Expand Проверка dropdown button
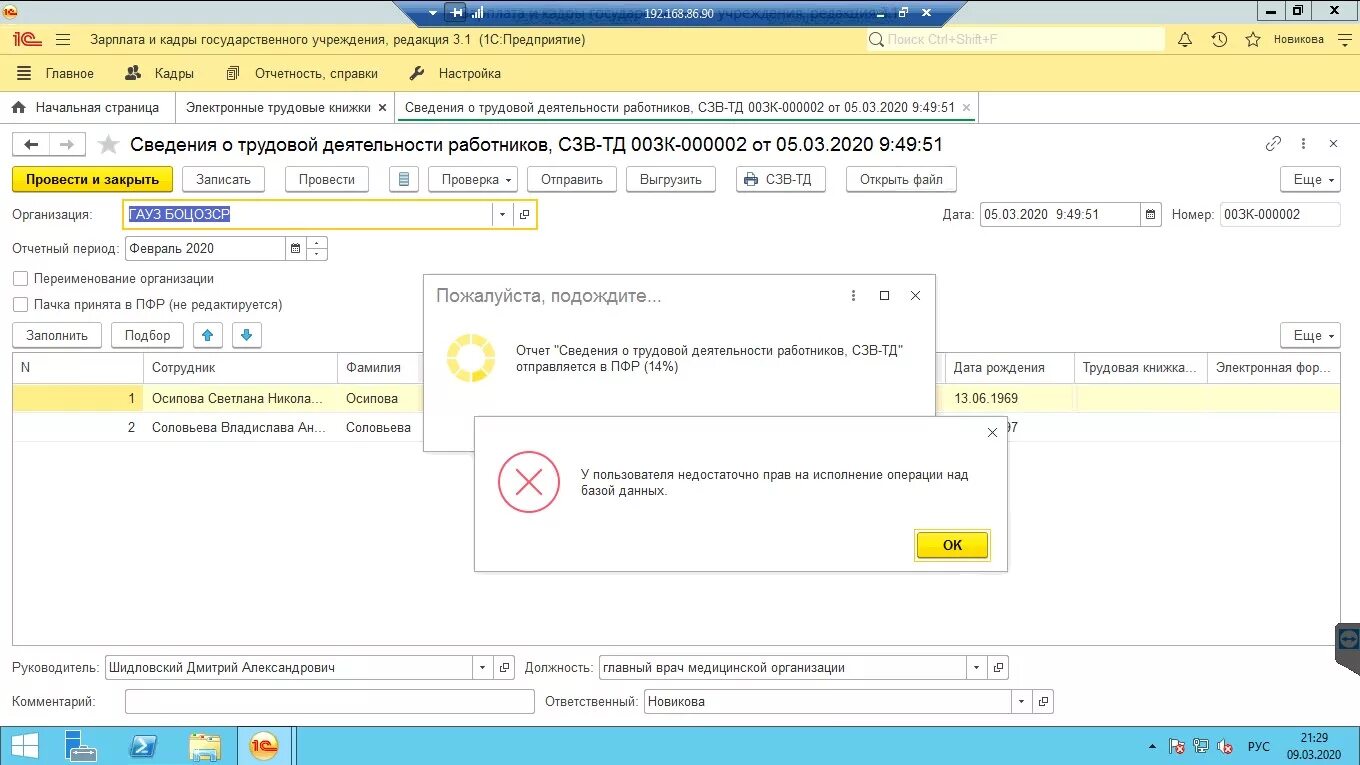 pyautogui.click(x=472, y=180)
